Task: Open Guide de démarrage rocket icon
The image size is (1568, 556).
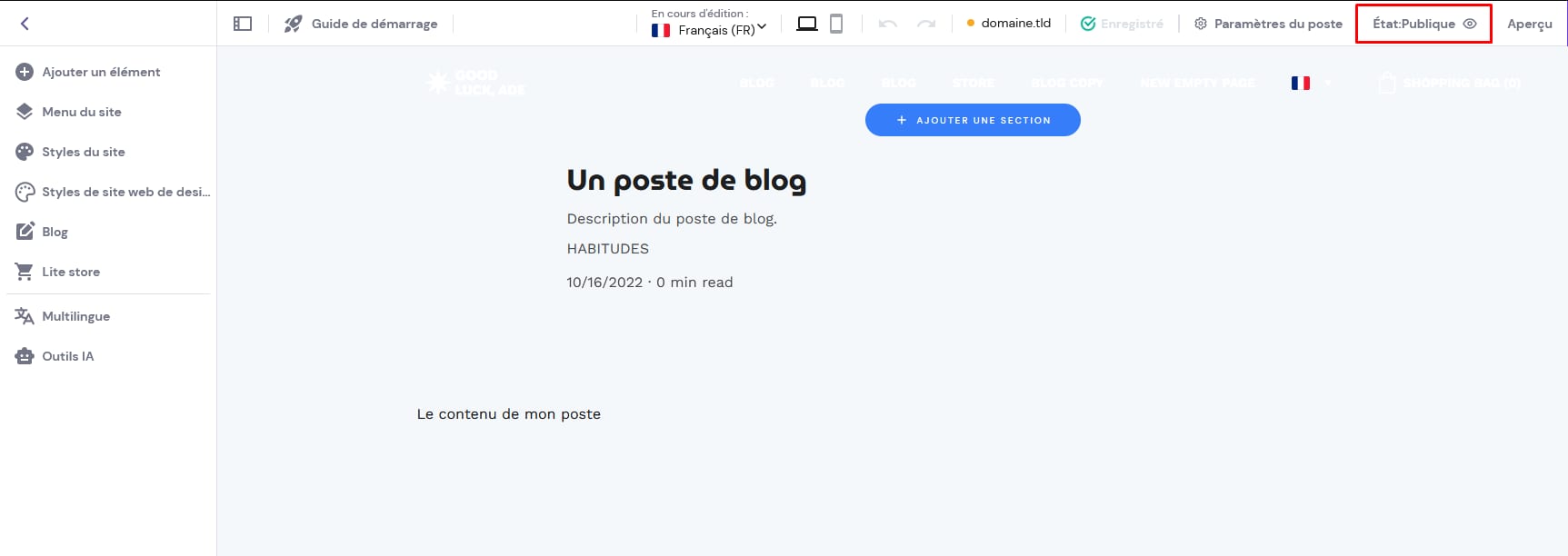Action: pyautogui.click(x=293, y=24)
